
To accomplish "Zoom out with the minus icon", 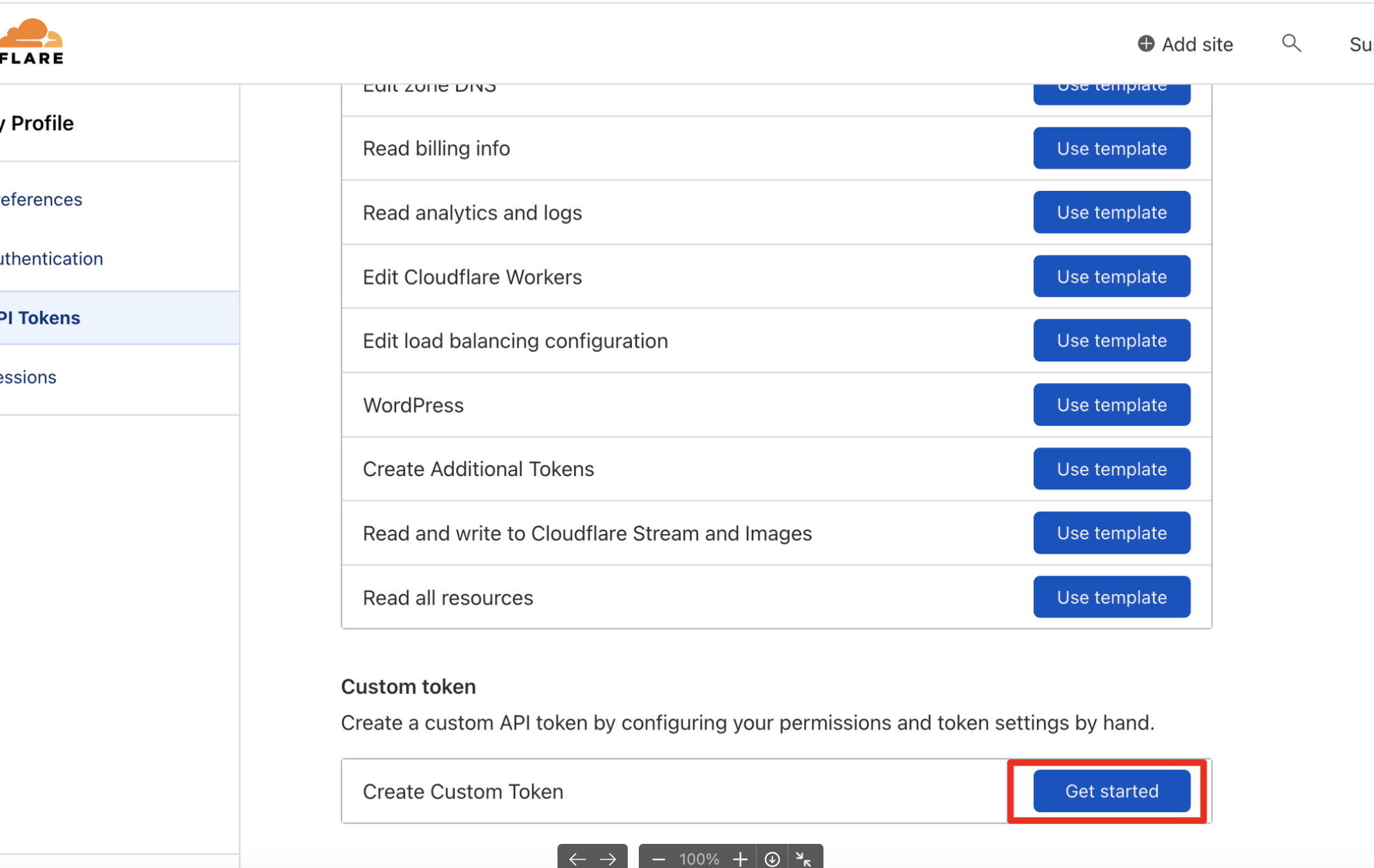I will tap(658, 858).
